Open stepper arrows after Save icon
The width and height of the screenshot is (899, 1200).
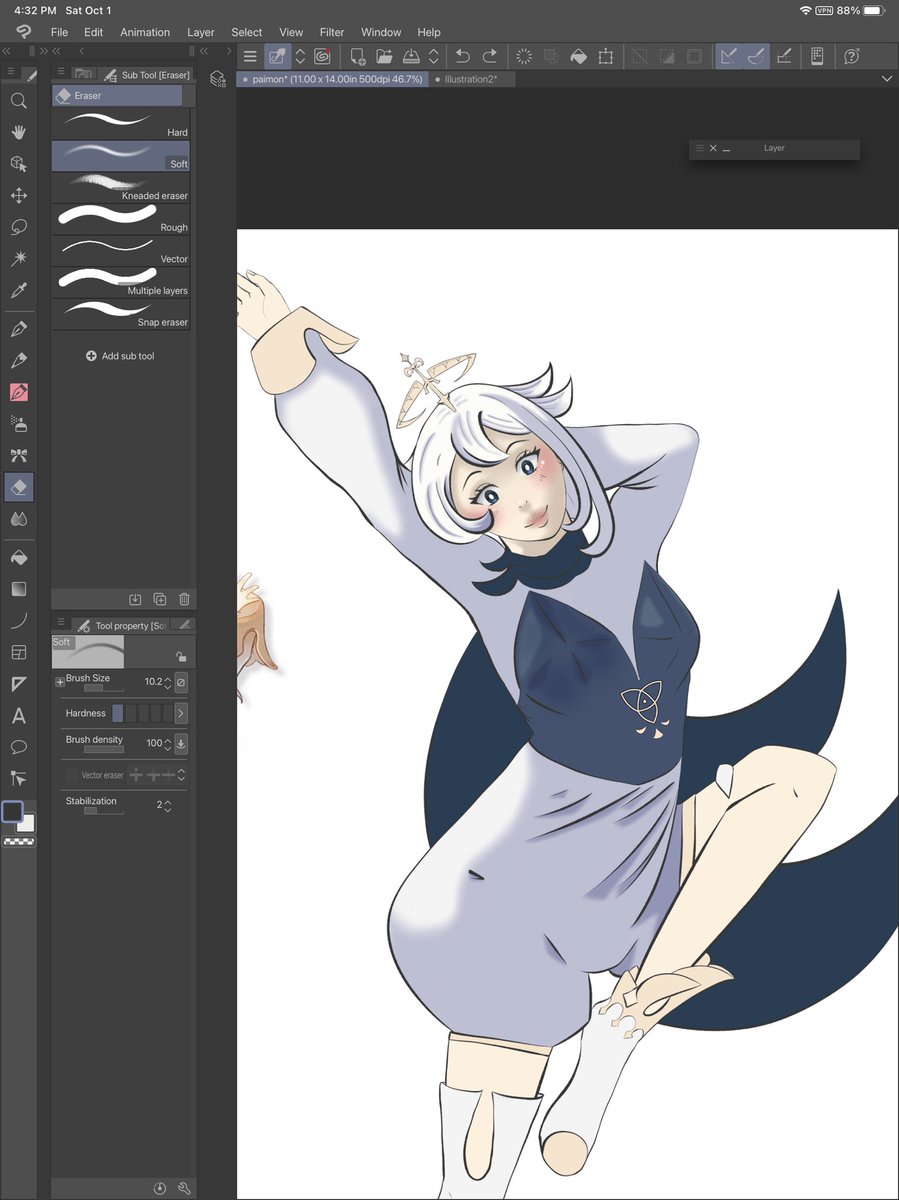tap(434, 57)
